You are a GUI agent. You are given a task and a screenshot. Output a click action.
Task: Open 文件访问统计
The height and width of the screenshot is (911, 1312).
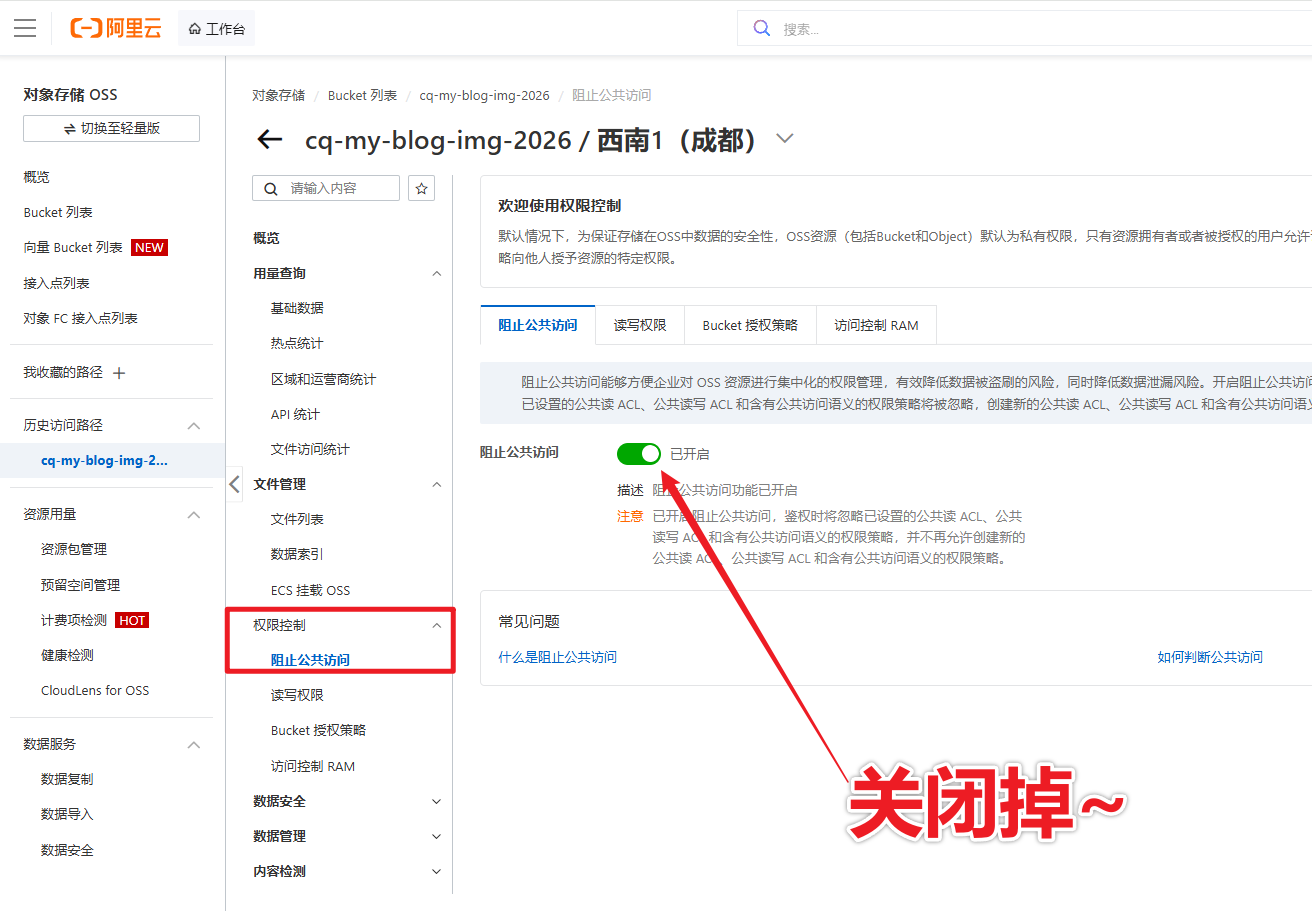tap(310, 449)
